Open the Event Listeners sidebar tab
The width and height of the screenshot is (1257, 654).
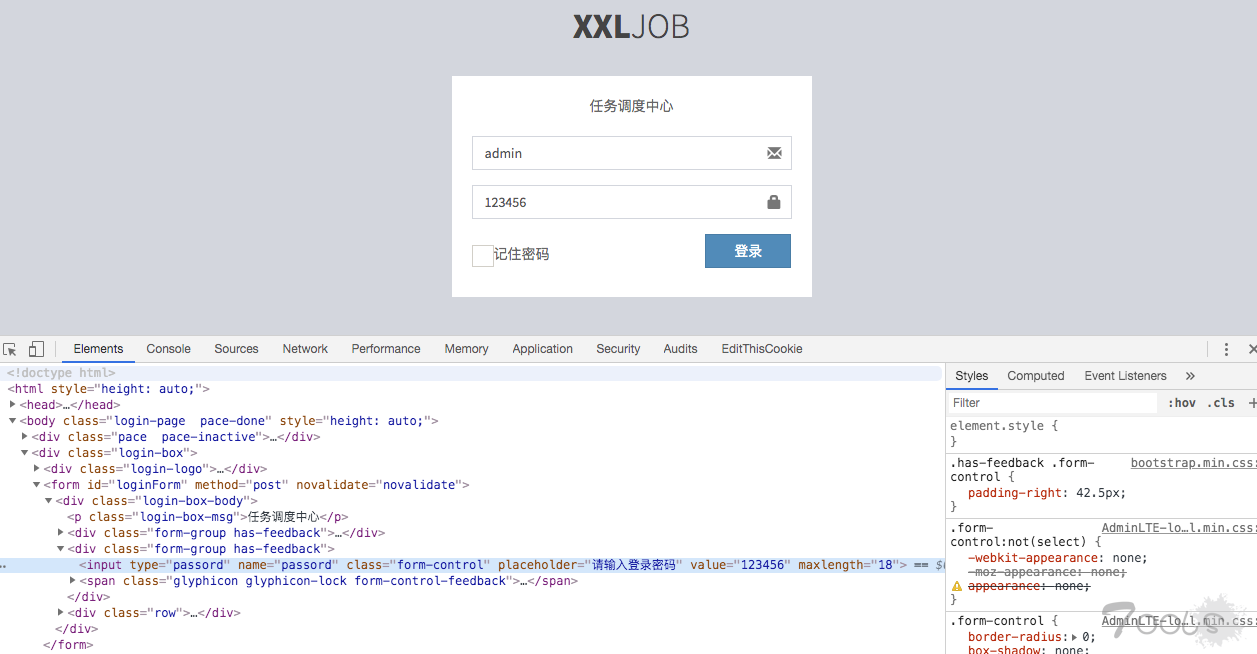click(x=1125, y=376)
